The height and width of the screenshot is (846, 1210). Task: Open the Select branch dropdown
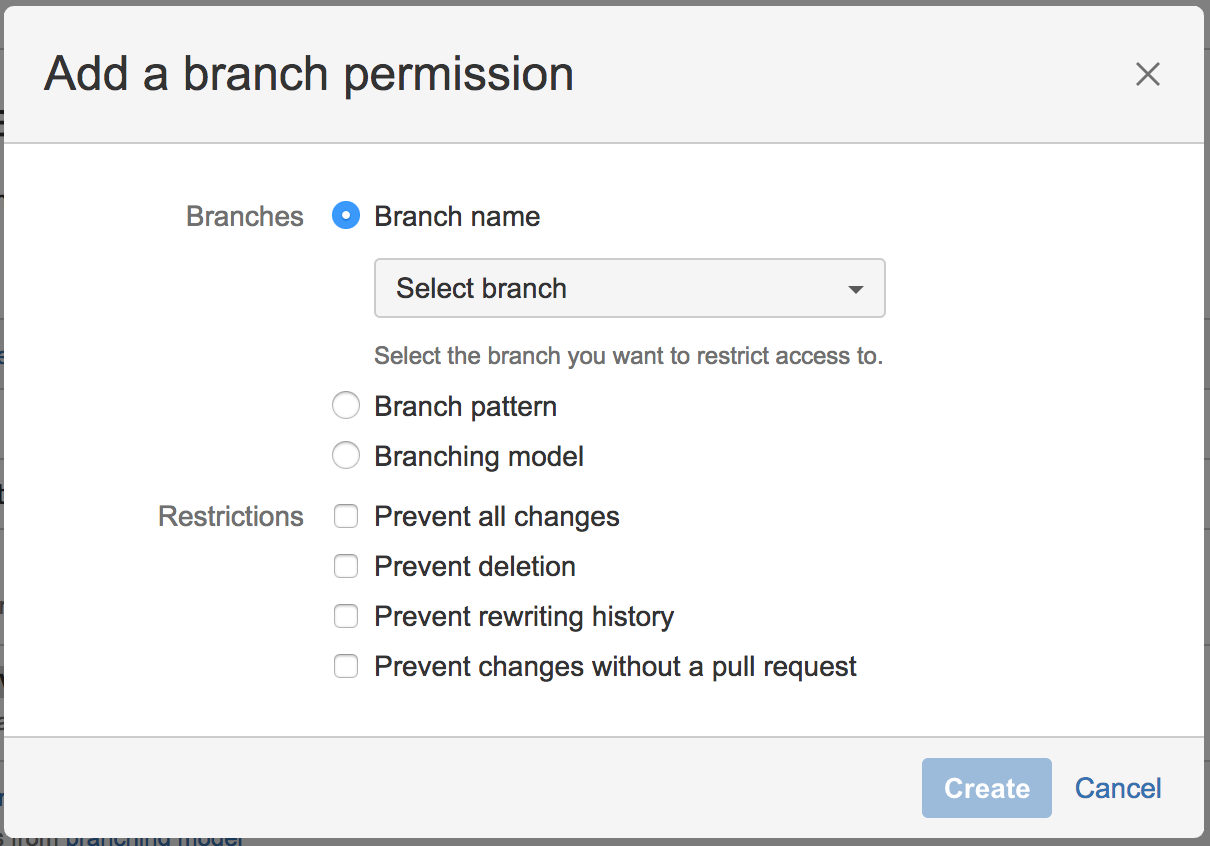click(630, 288)
